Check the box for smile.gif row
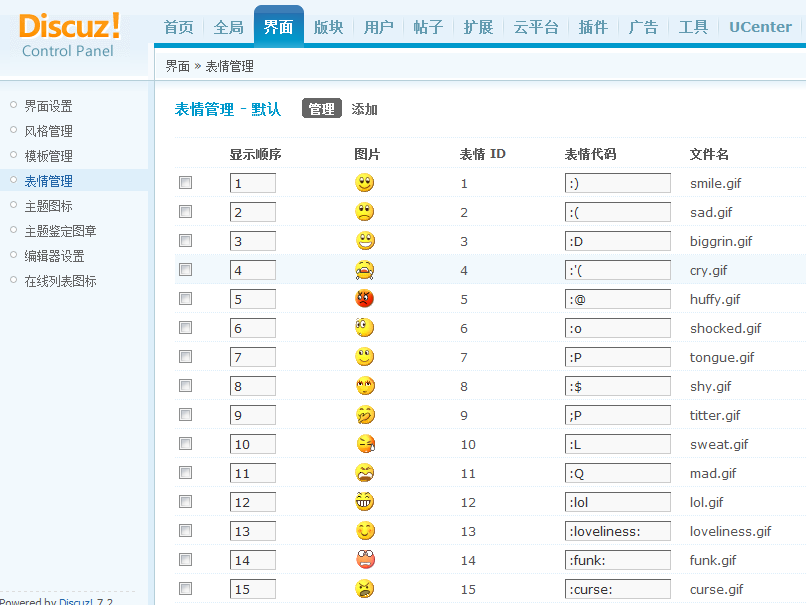Viewport: 806px width, 605px height. click(x=186, y=182)
